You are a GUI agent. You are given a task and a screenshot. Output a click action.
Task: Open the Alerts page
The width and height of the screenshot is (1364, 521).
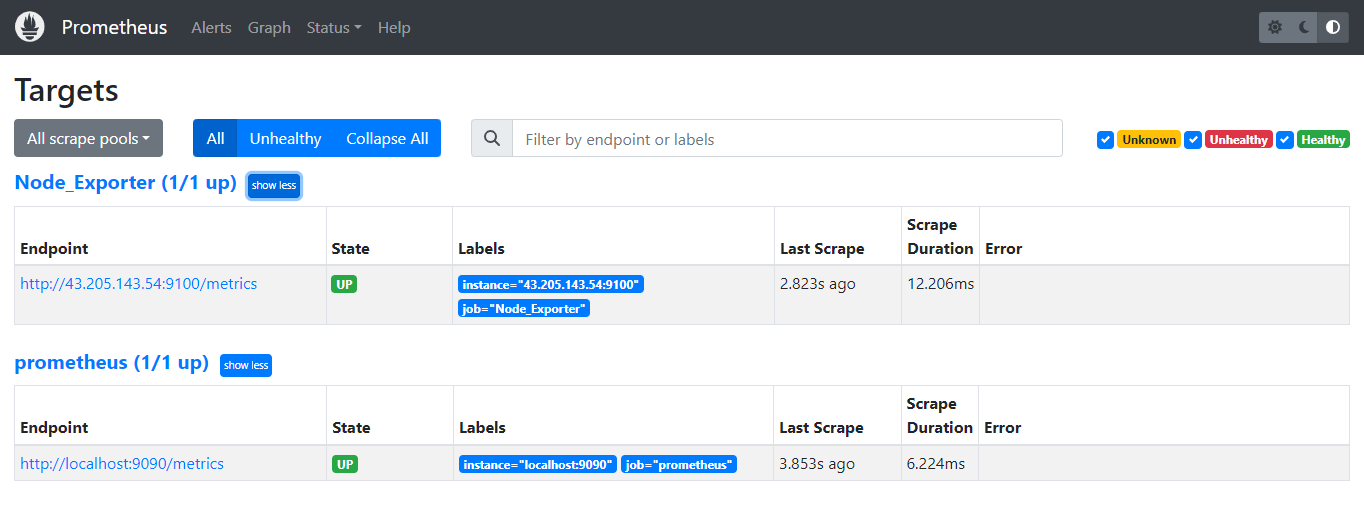click(211, 27)
